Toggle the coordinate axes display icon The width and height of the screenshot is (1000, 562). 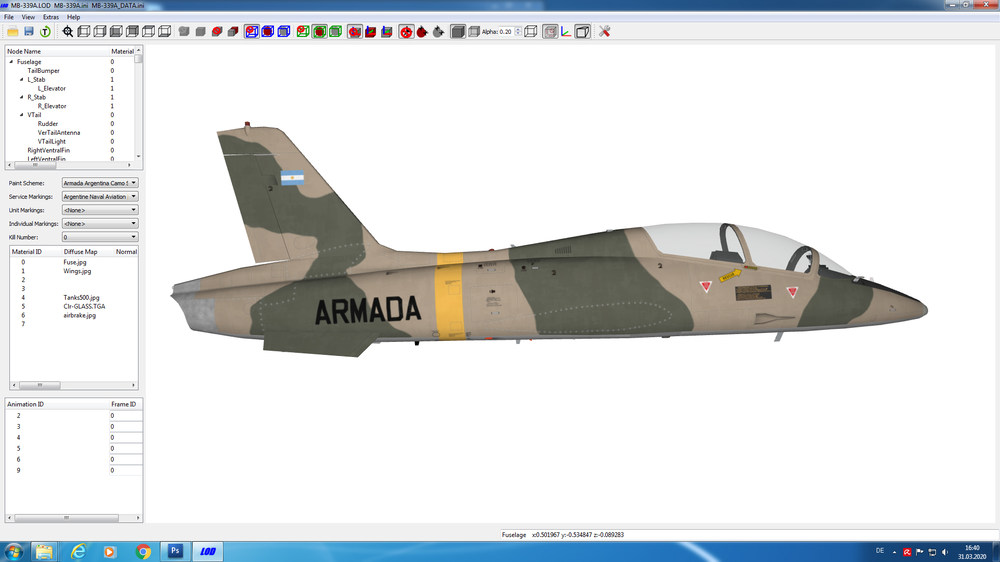[x=566, y=31]
